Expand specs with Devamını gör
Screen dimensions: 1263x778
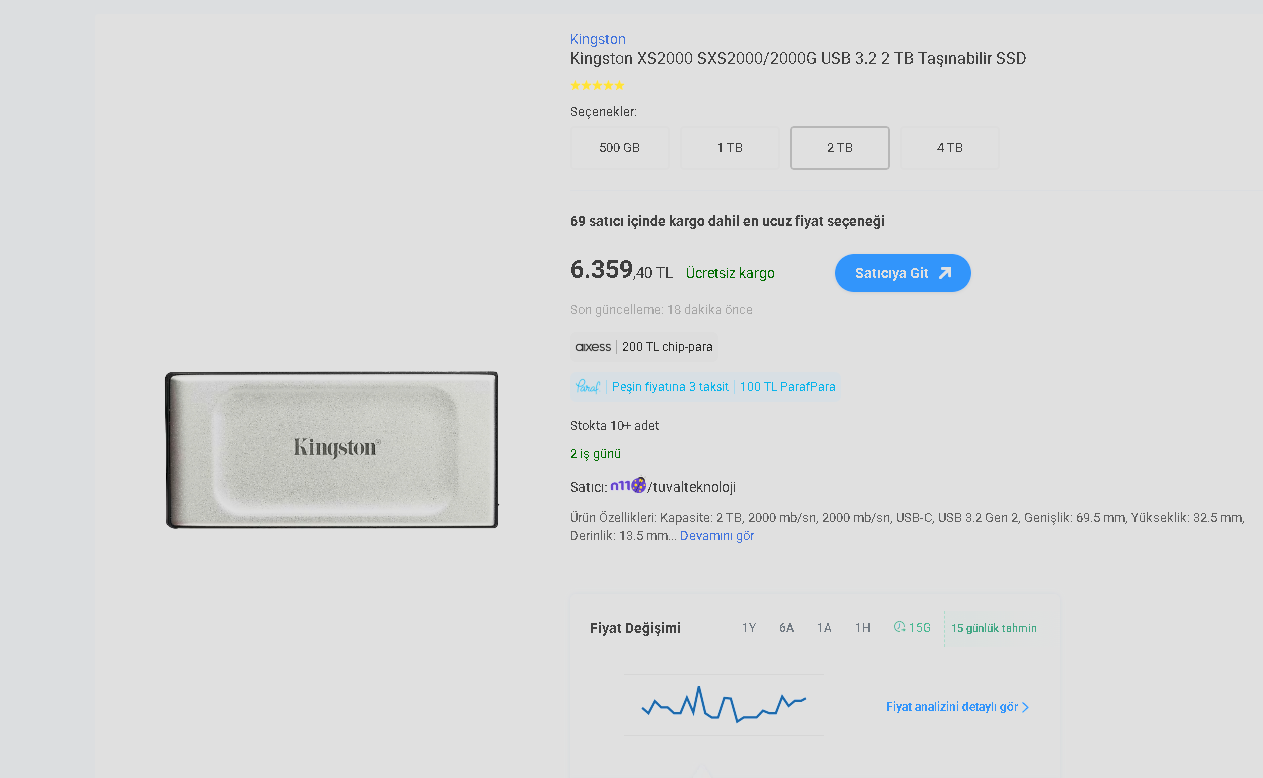coord(717,536)
